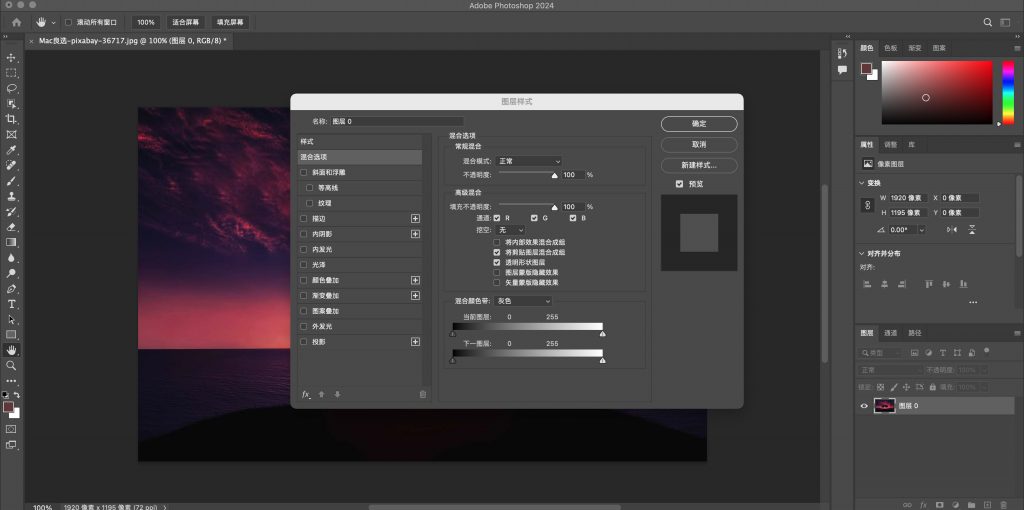Select the Crop tool
1024x510 pixels.
11,119
